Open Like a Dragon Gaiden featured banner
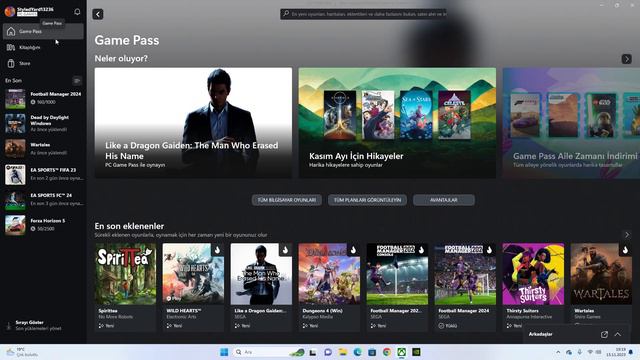 click(x=193, y=122)
